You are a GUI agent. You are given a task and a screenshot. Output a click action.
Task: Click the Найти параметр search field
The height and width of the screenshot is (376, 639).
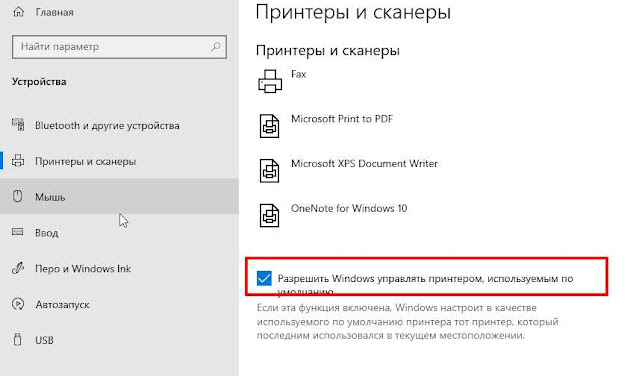click(119, 47)
